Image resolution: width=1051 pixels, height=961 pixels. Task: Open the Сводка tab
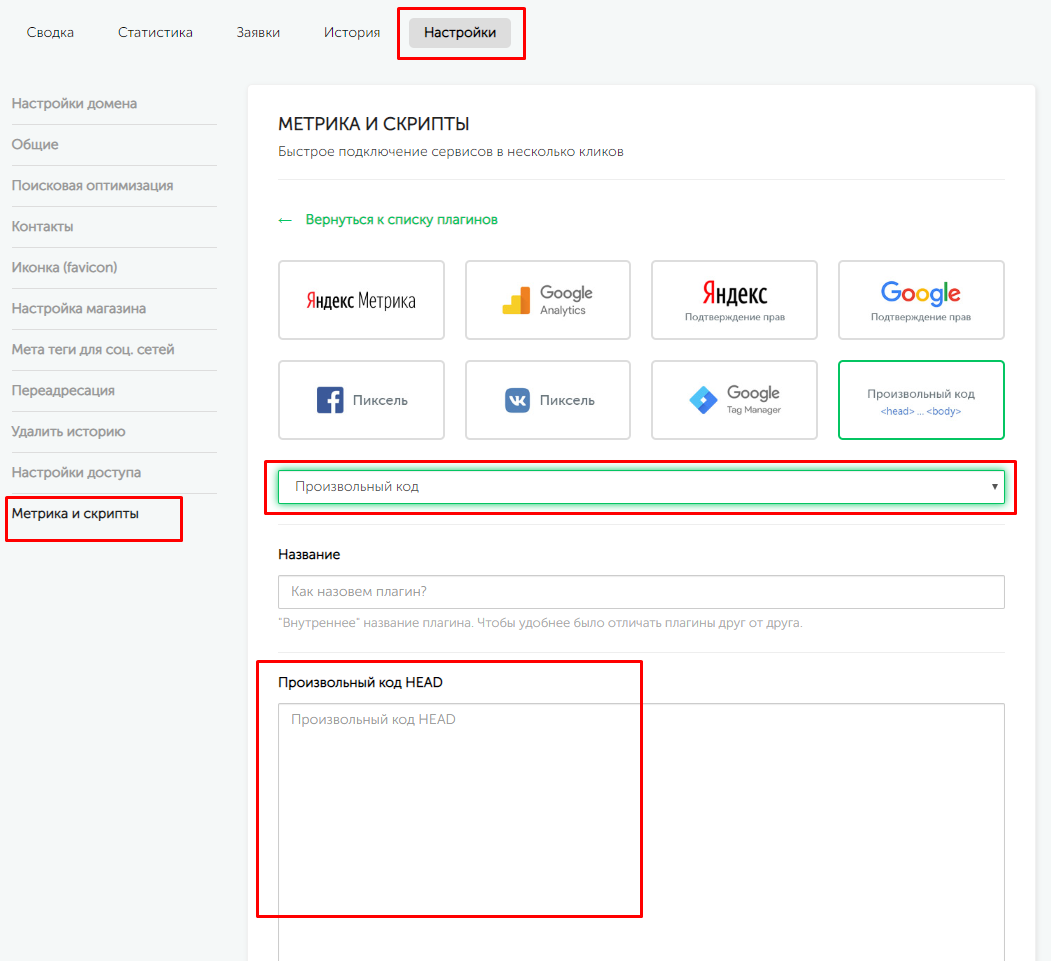[50, 33]
